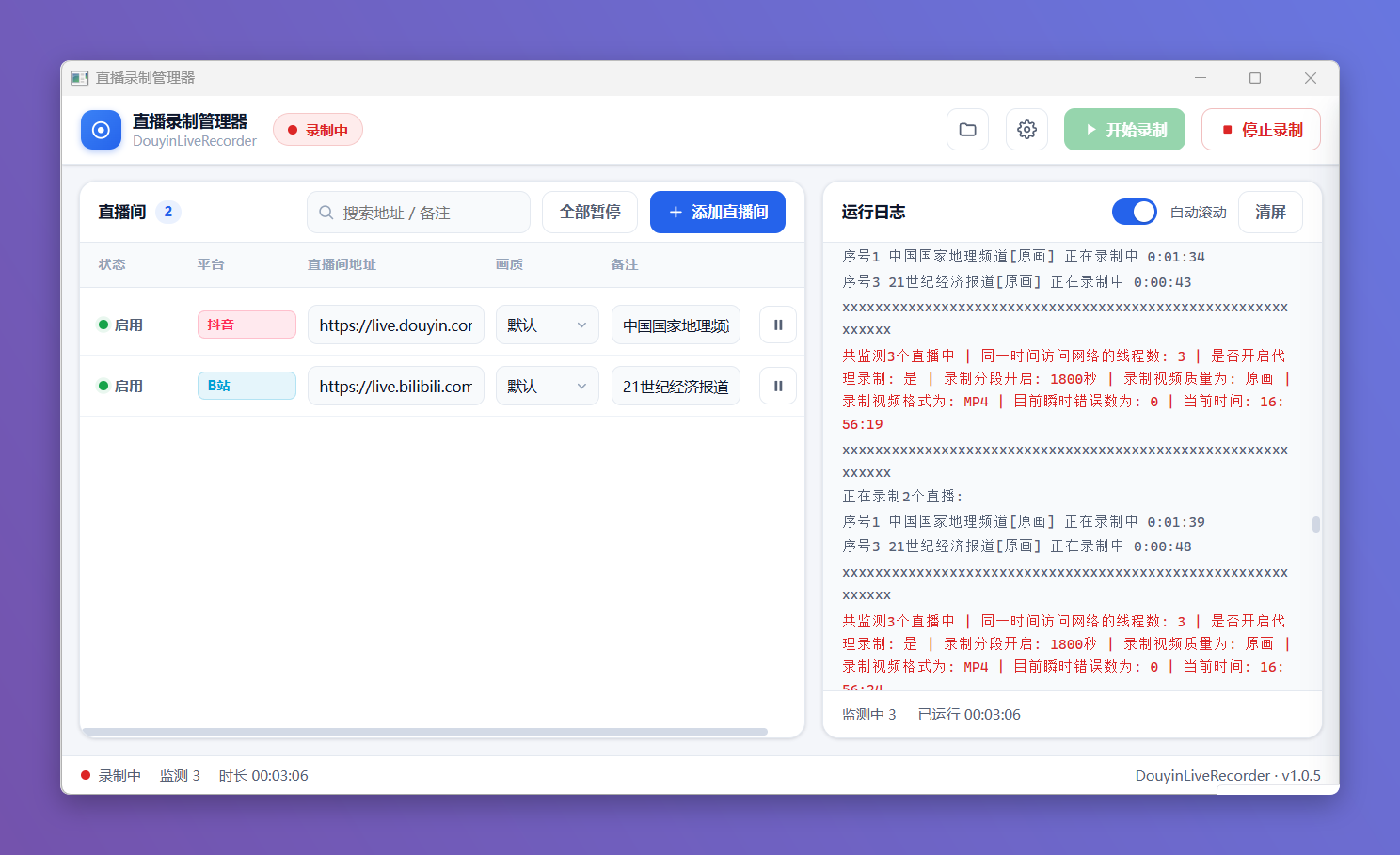The image size is (1400, 855).
Task: Click the 直播间地址 column header
Action: [x=342, y=264]
